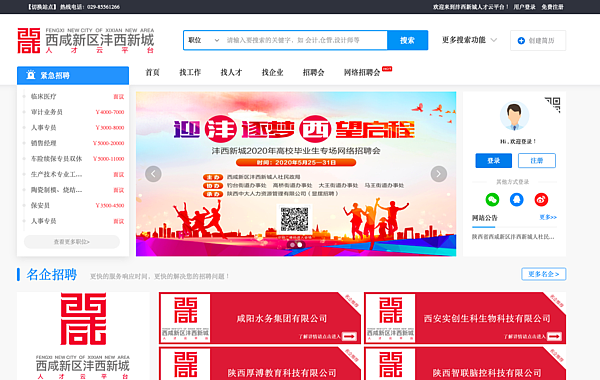Screen dimensions: 600x380
Task: Open the 找企业 nav item
Action: tap(272, 72)
